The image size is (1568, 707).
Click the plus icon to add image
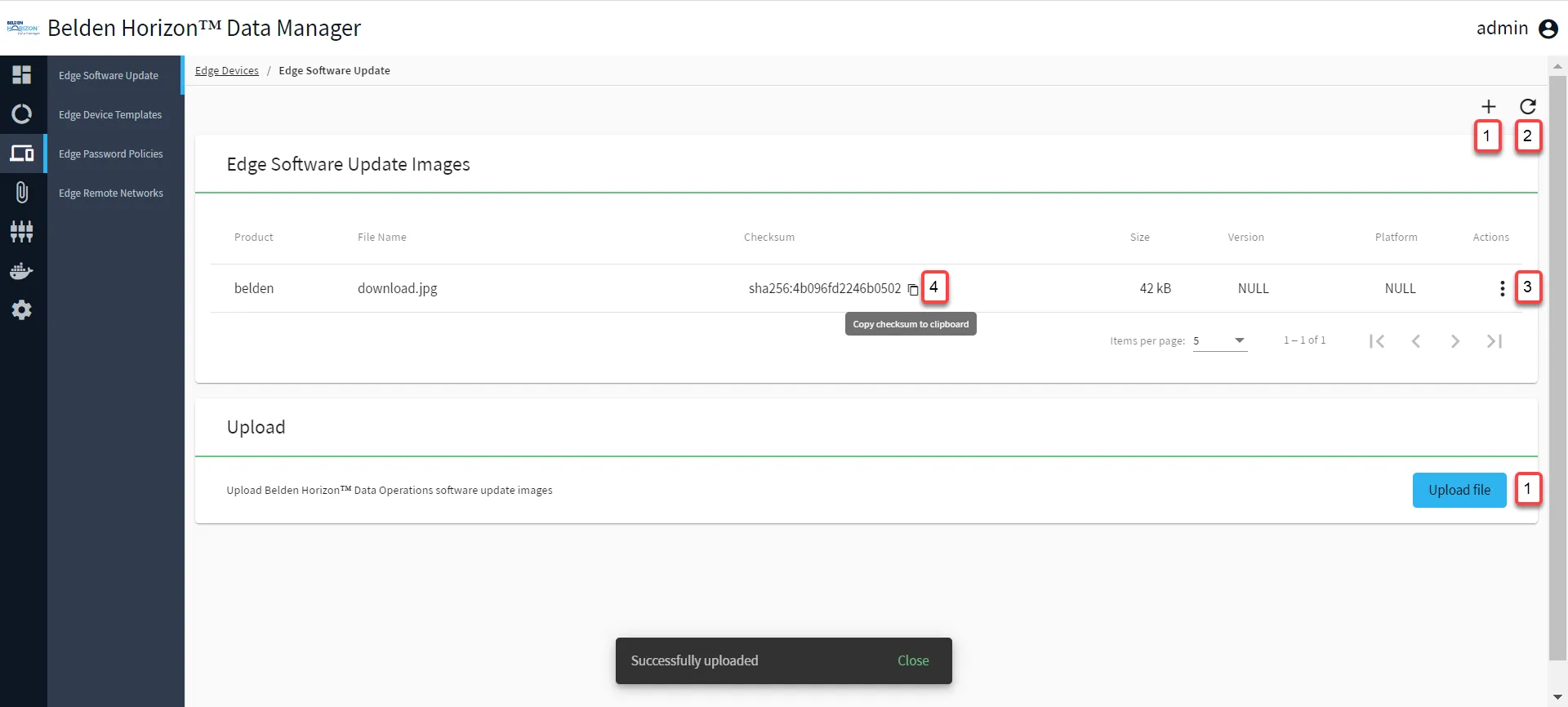(x=1489, y=107)
